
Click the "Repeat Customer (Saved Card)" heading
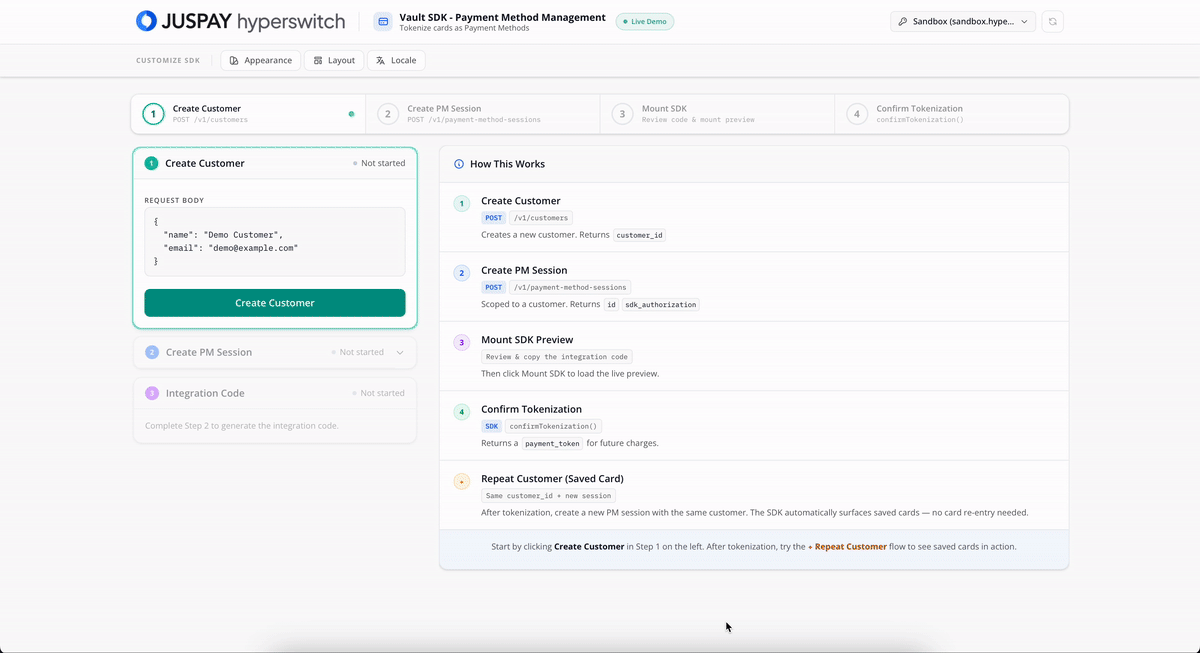(x=552, y=479)
